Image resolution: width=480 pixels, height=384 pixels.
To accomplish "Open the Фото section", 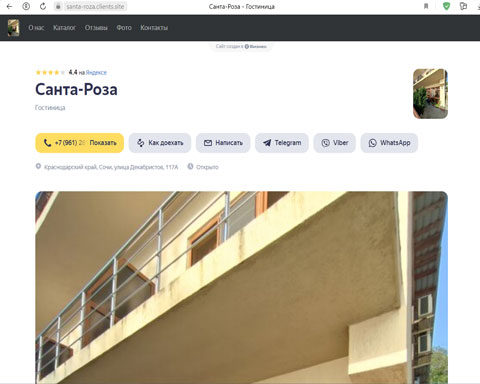I will [x=124, y=28].
